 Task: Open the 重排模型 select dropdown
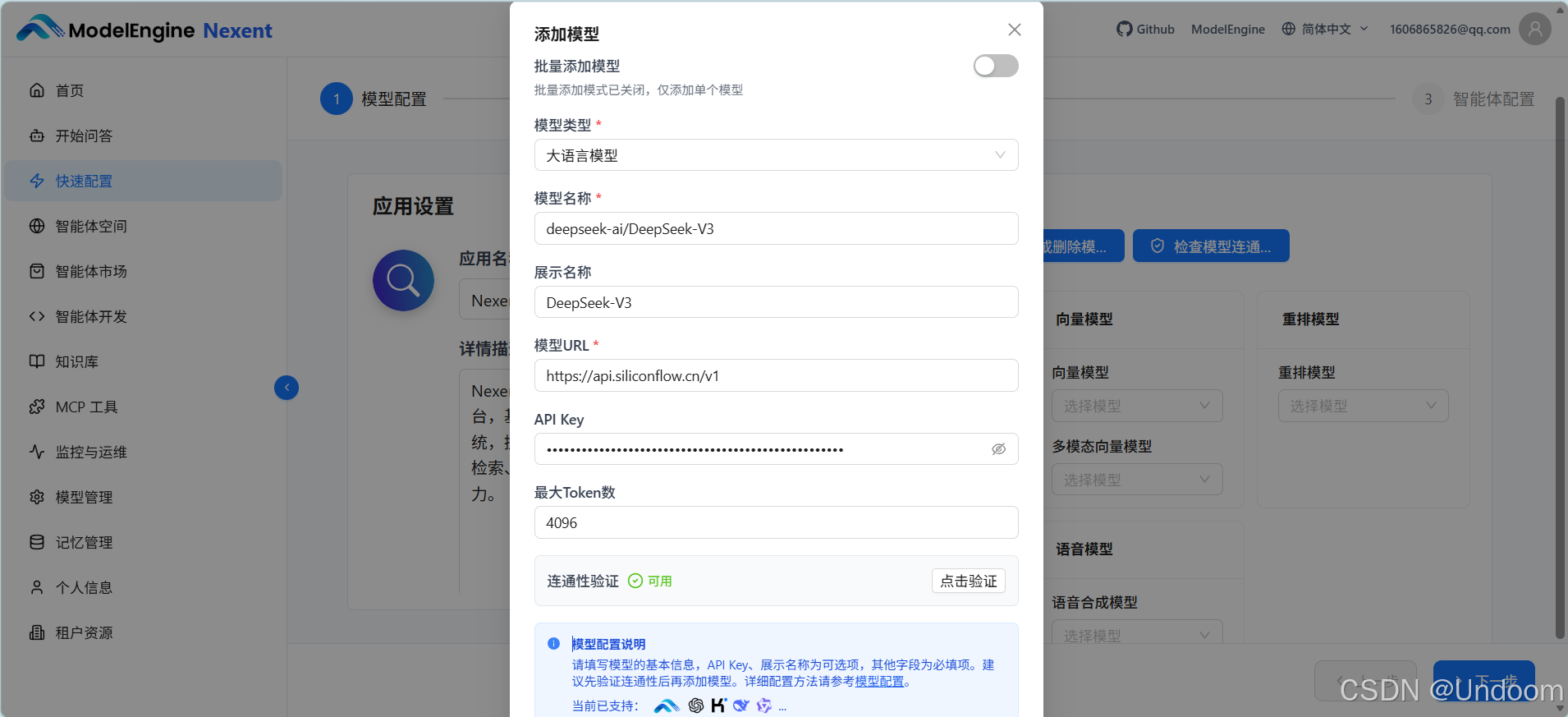[1363, 406]
